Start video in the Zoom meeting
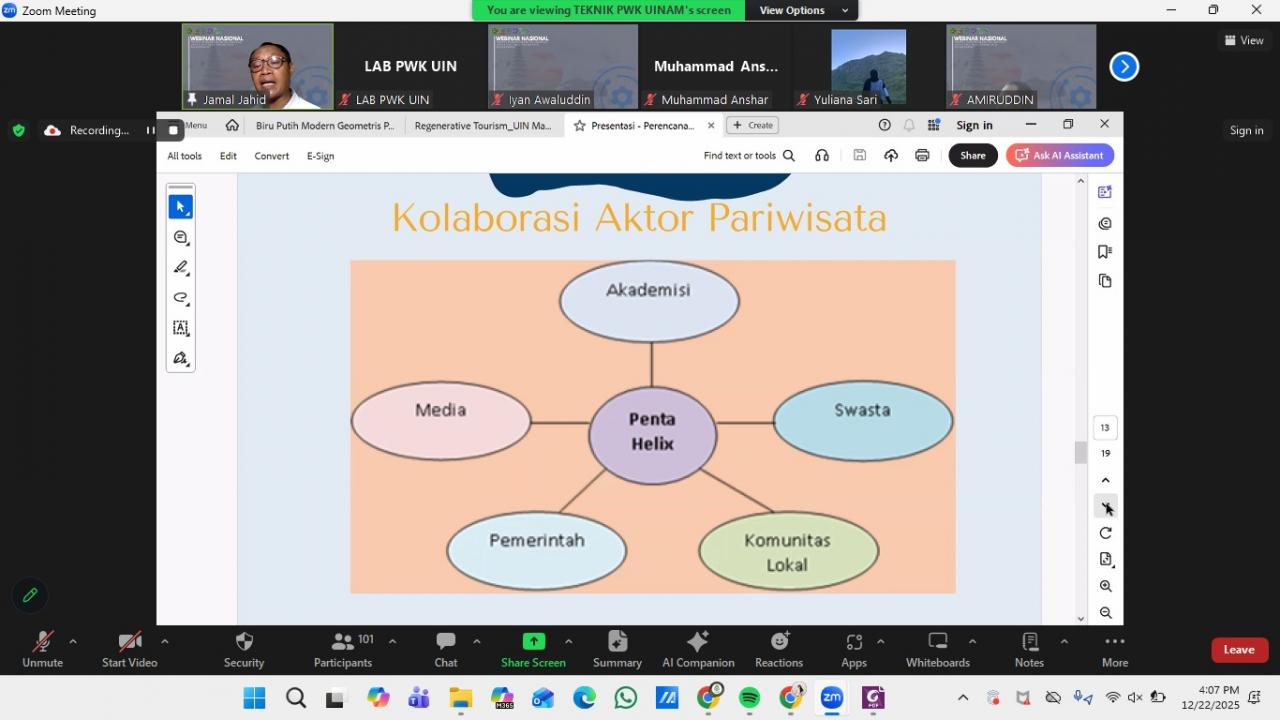The image size is (1280, 720). [129, 648]
